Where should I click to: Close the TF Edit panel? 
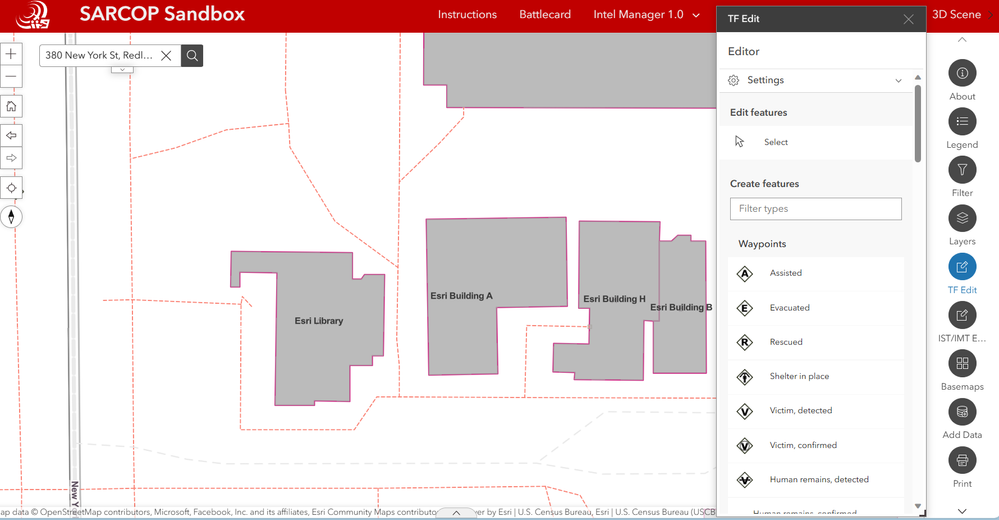(x=909, y=19)
